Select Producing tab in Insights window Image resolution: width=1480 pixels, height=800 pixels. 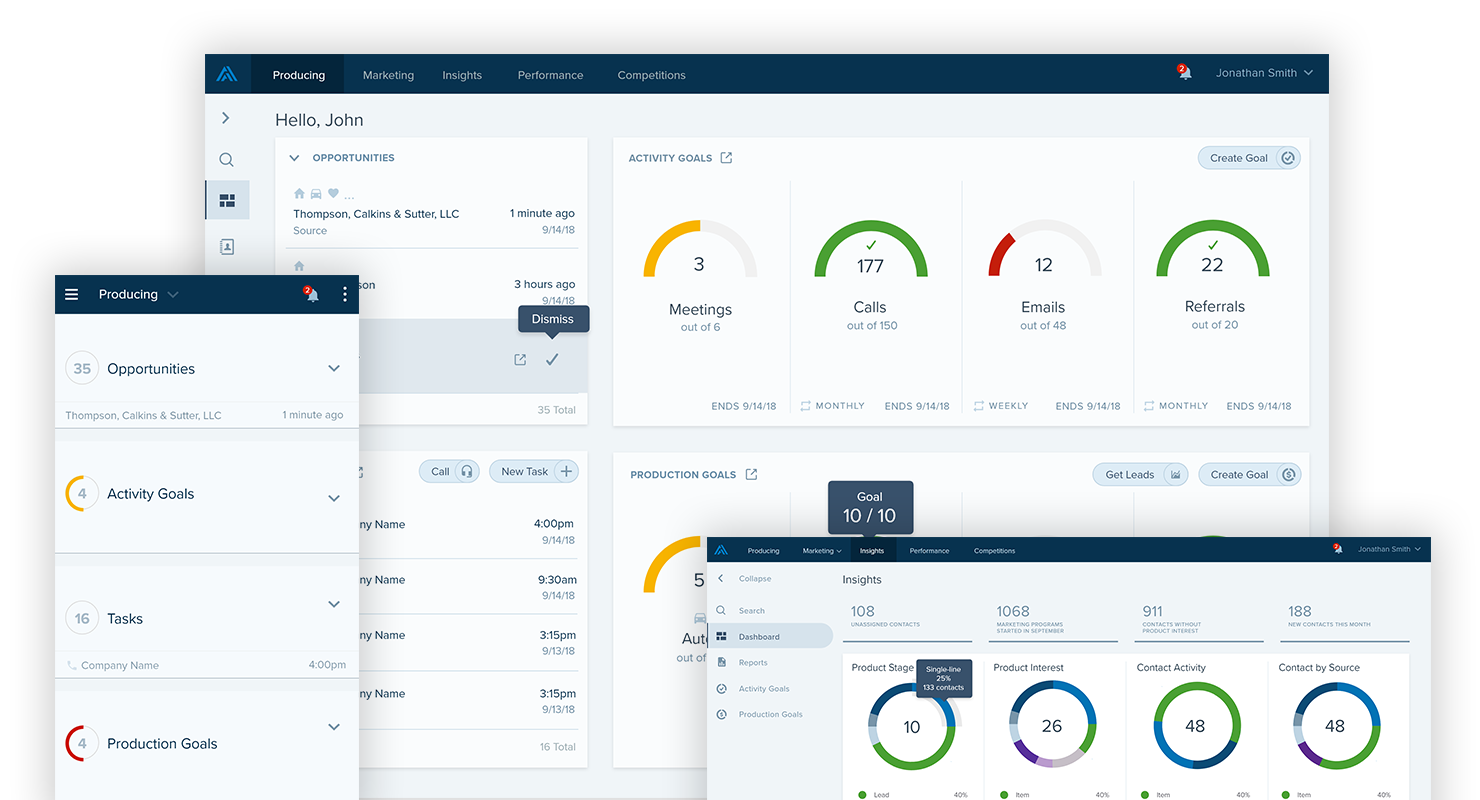click(763, 551)
